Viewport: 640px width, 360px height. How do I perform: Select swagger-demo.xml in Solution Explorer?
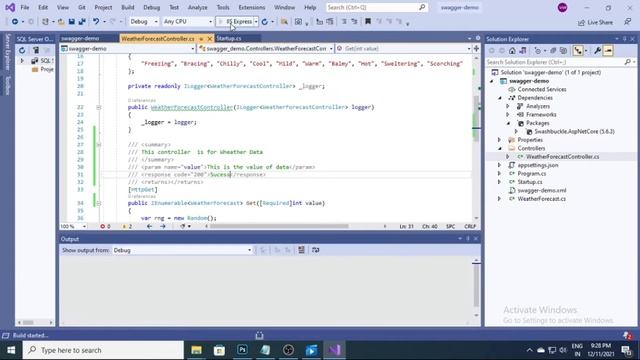point(542,191)
